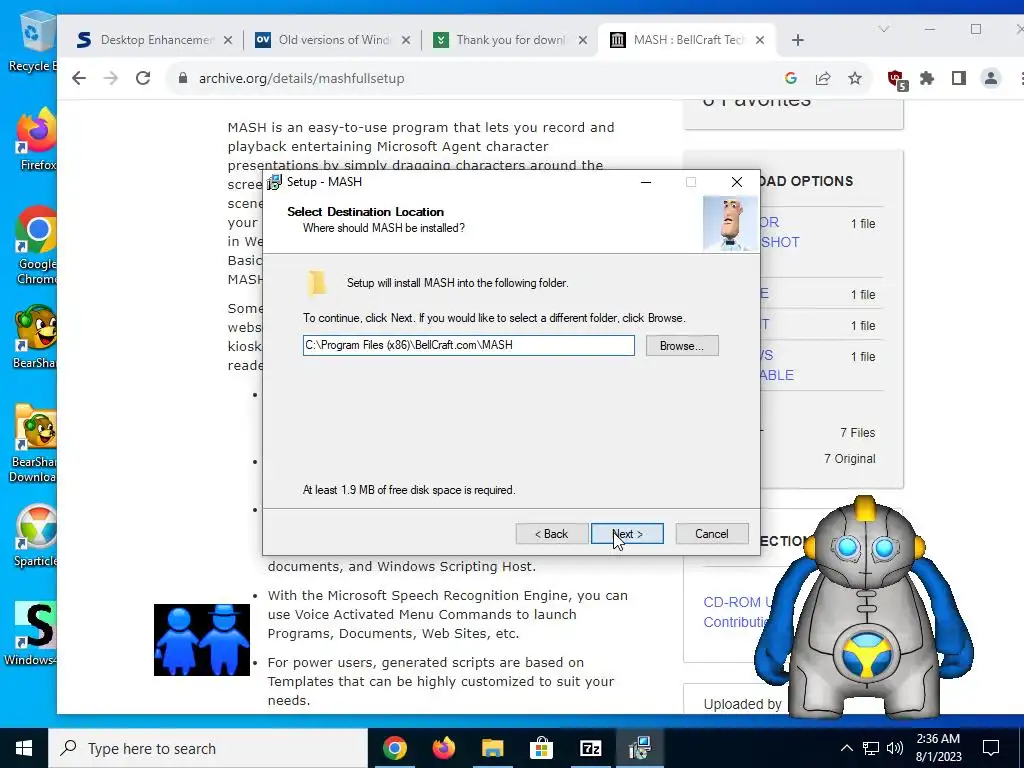Go forward in browser history

coord(111,78)
